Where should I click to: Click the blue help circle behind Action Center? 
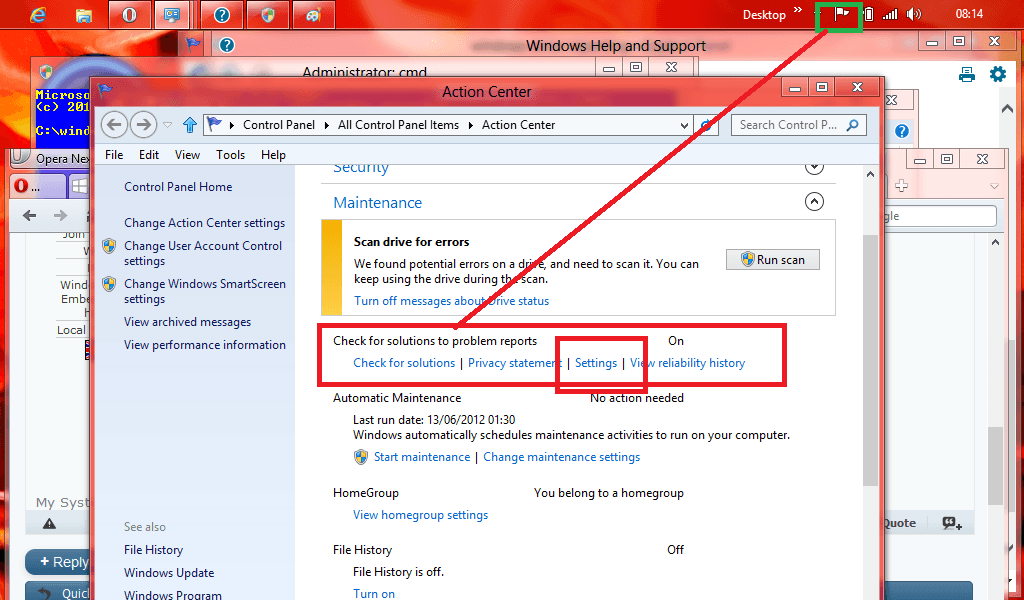click(x=902, y=131)
